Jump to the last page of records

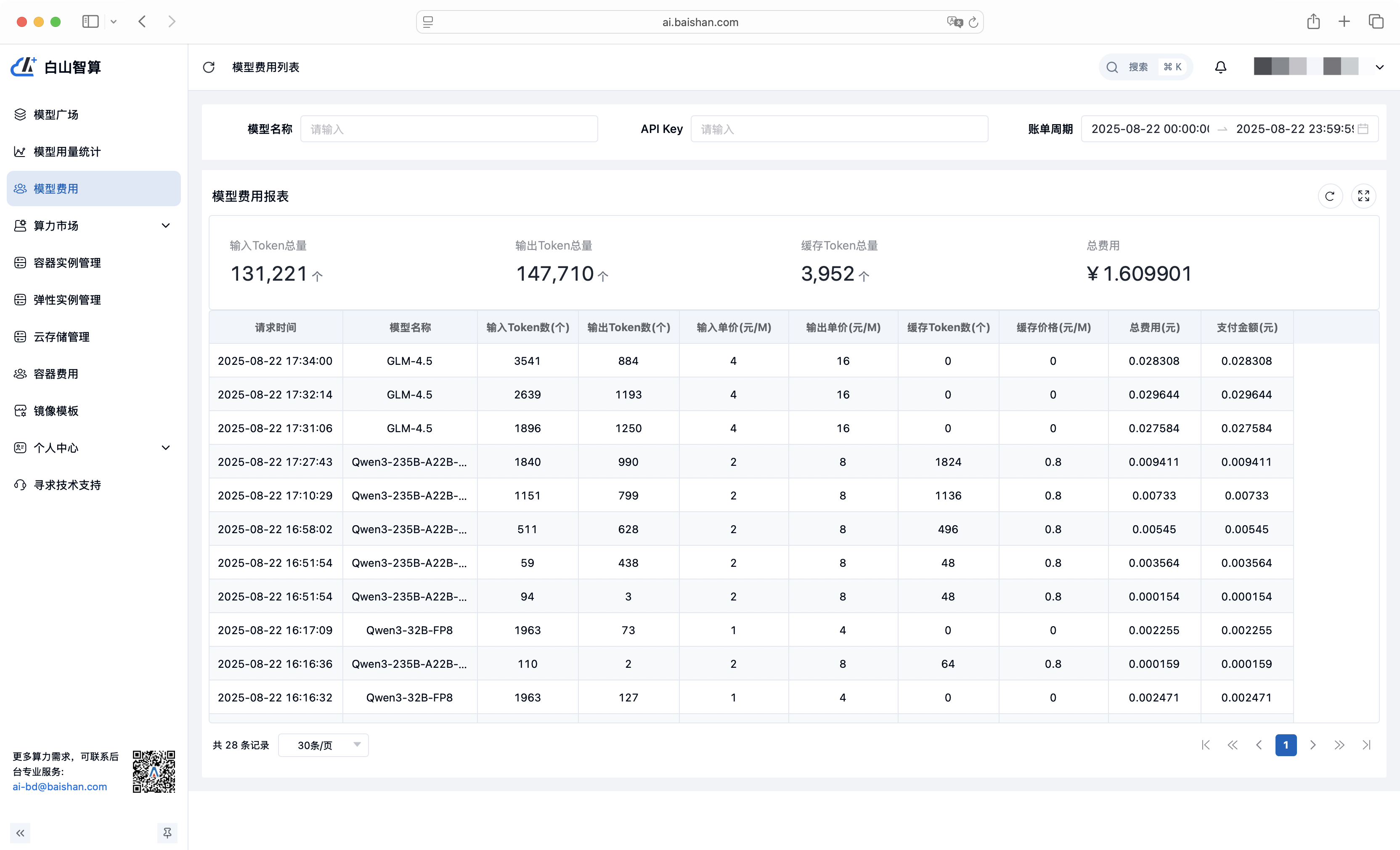1366,745
